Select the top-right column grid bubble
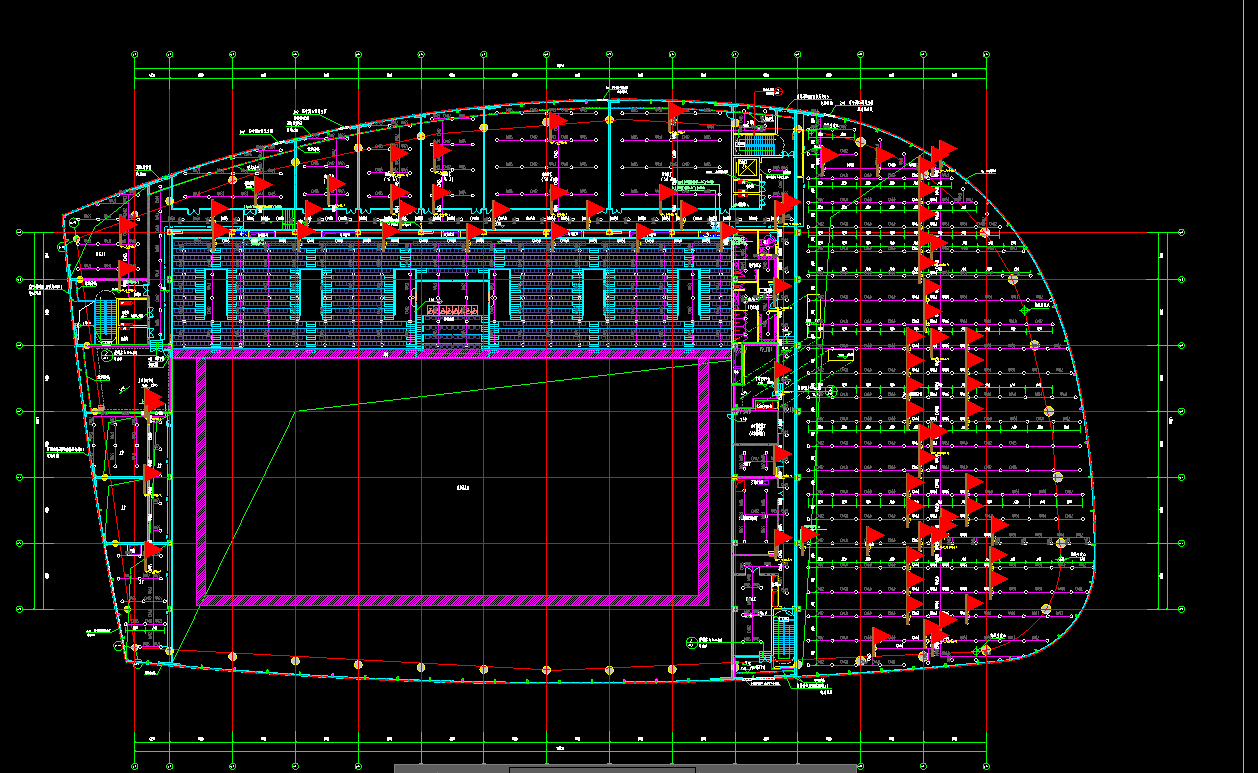The width and height of the screenshot is (1258, 773). (x=986, y=52)
